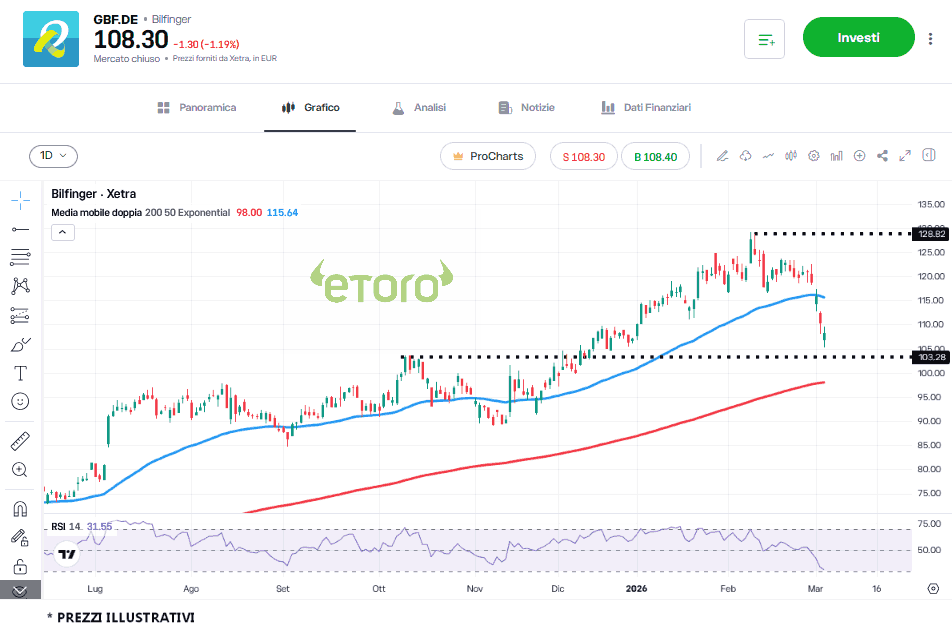Screen dimensions: 952x626
Task: Collapse the indicator legend chevron
Action: 62,233
